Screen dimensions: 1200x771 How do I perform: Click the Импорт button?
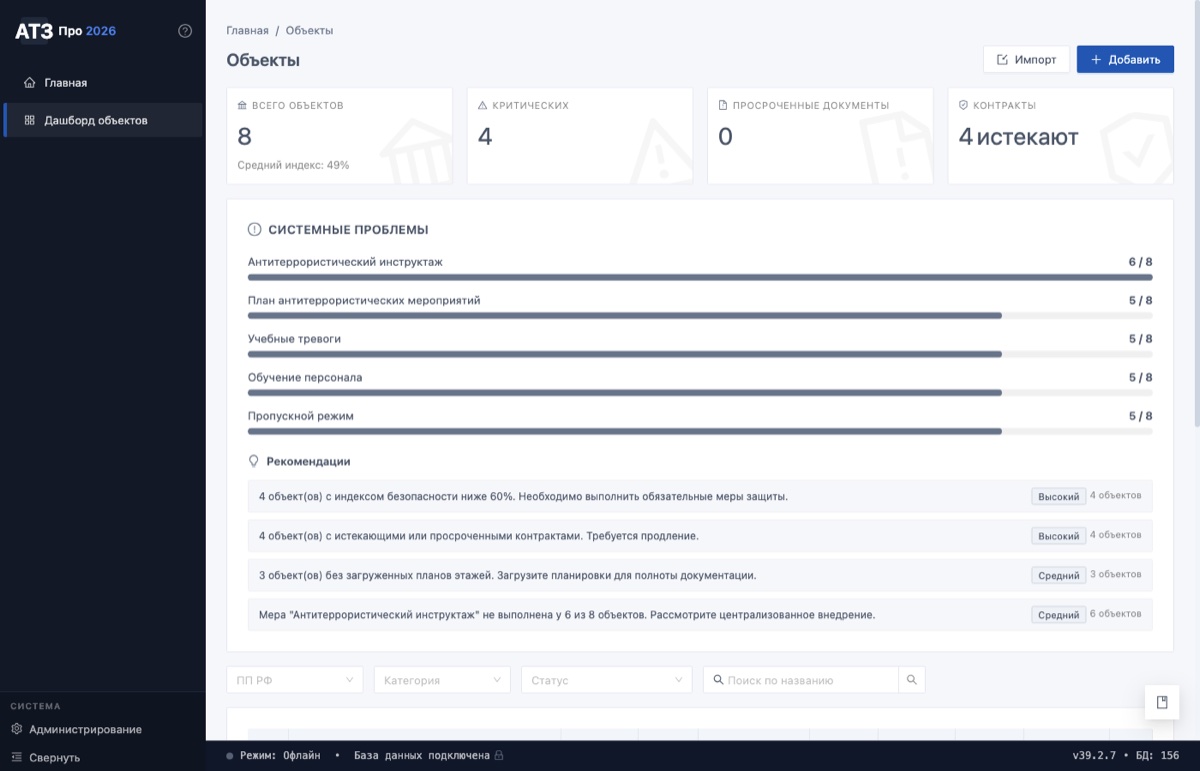pyautogui.click(x=1024, y=59)
